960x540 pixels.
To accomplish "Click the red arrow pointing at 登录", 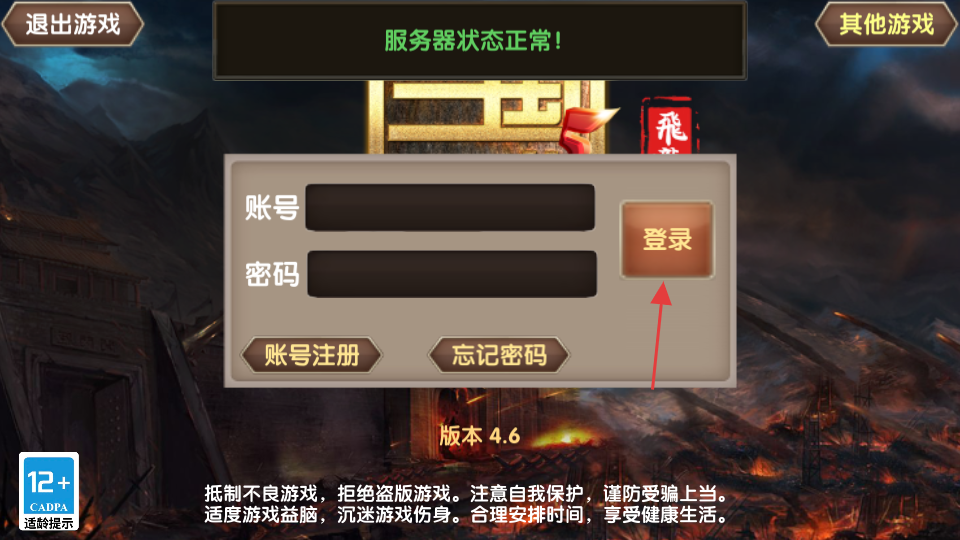I will [x=659, y=335].
